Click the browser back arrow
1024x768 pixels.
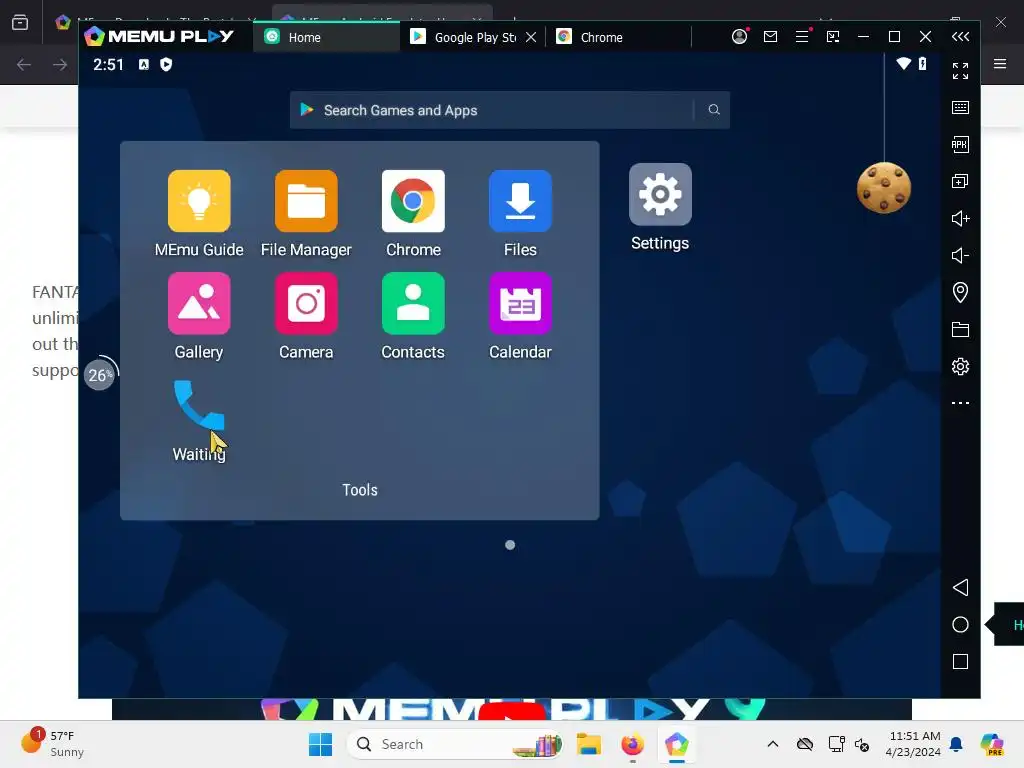(24, 64)
